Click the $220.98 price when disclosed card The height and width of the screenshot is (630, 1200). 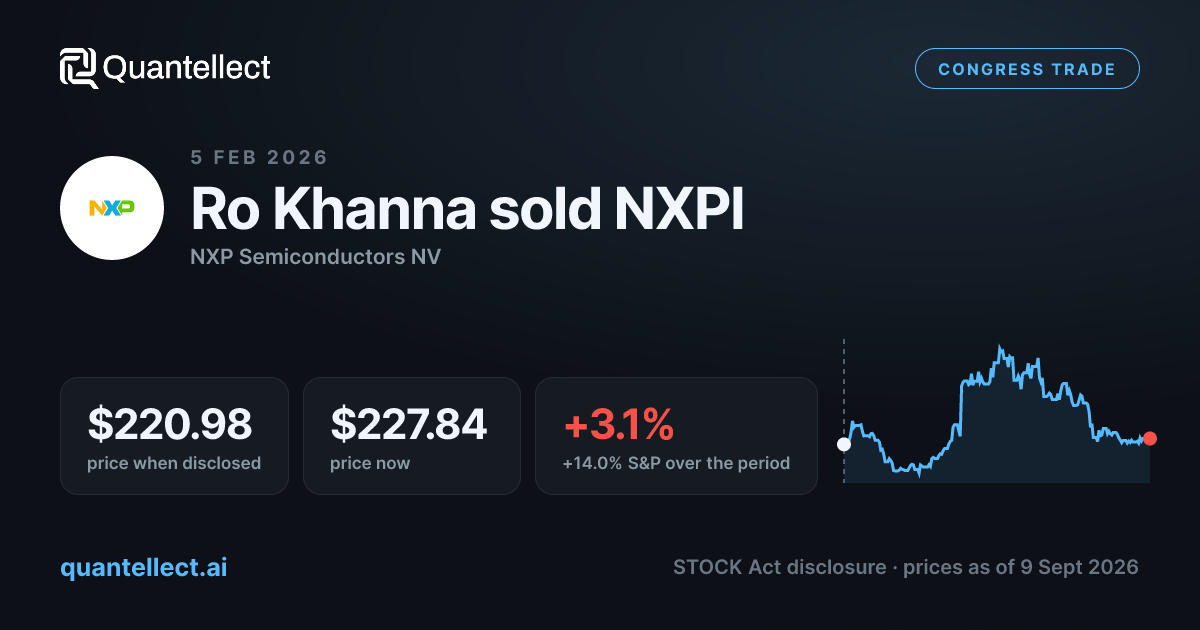coord(174,436)
